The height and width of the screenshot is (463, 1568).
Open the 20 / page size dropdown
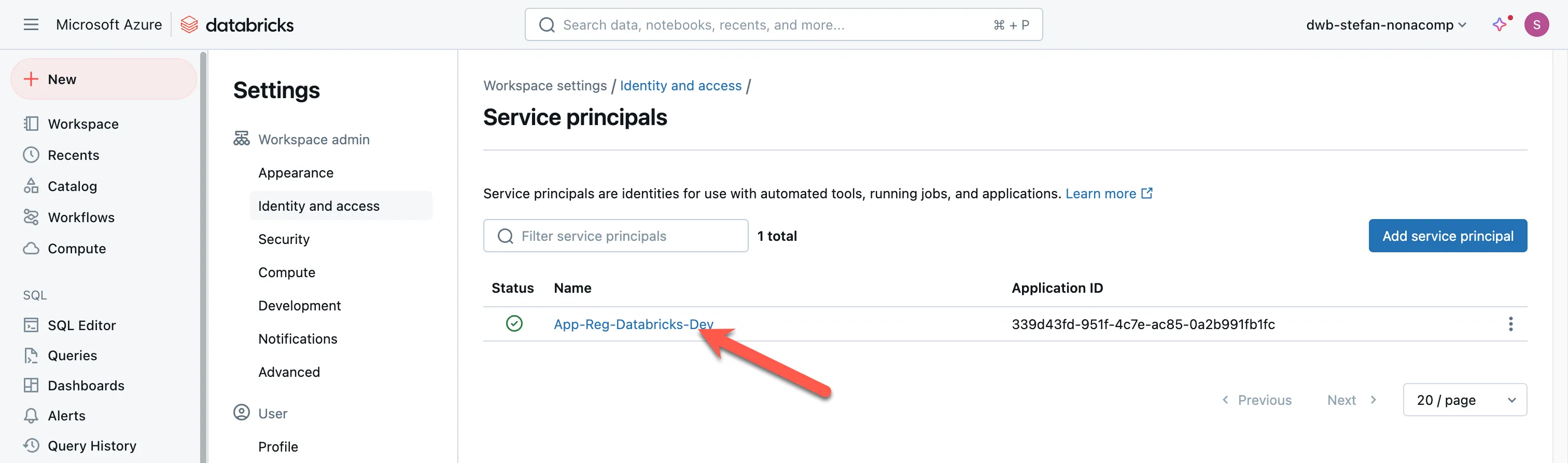pyautogui.click(x=1464, y=400)
